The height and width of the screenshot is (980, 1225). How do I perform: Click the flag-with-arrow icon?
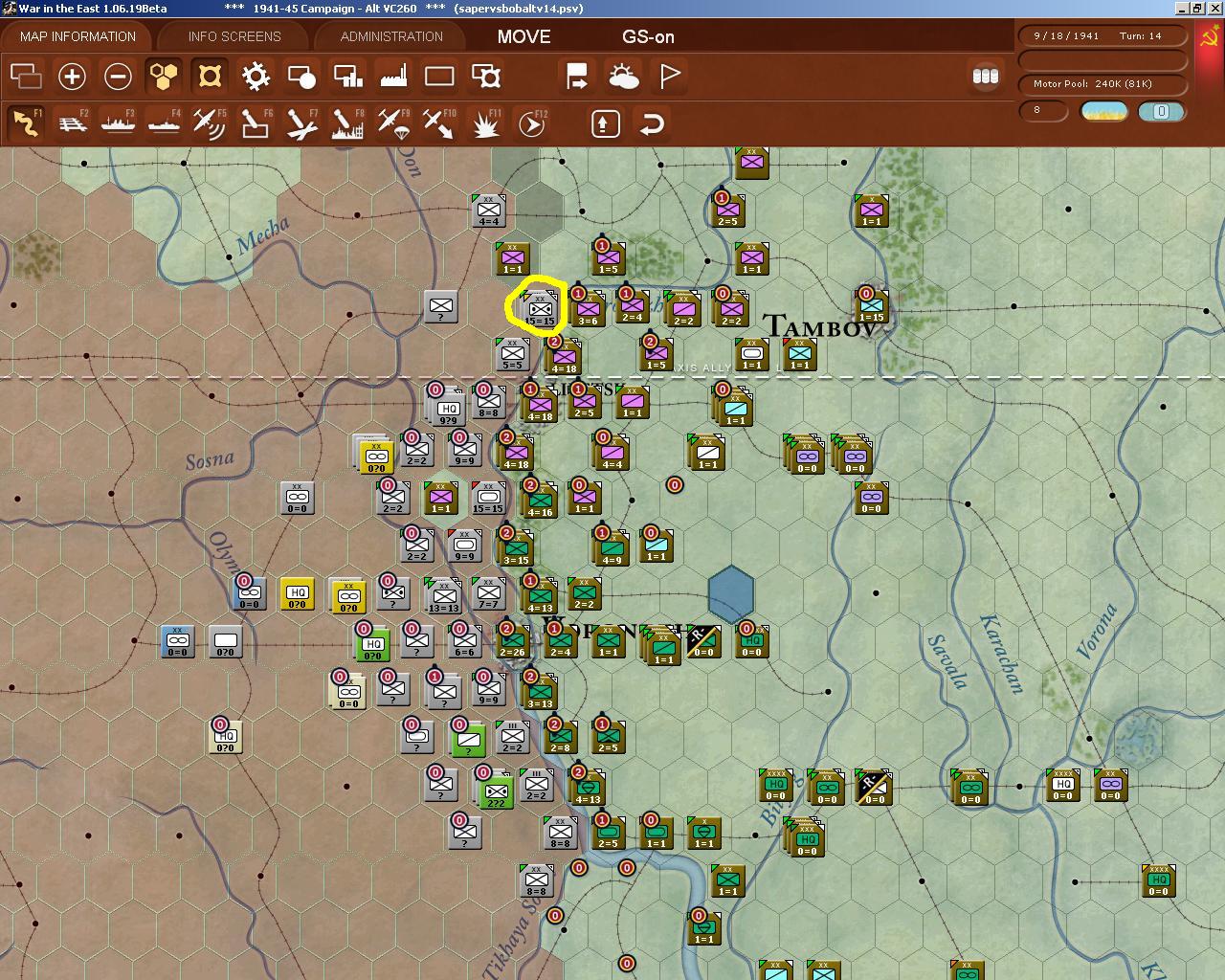(577, 76)
